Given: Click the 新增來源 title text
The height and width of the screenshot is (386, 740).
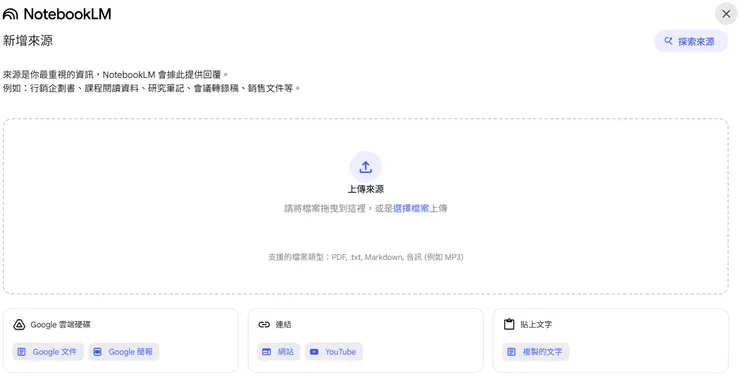Looking at the screenshot, I should click(28, 41).
